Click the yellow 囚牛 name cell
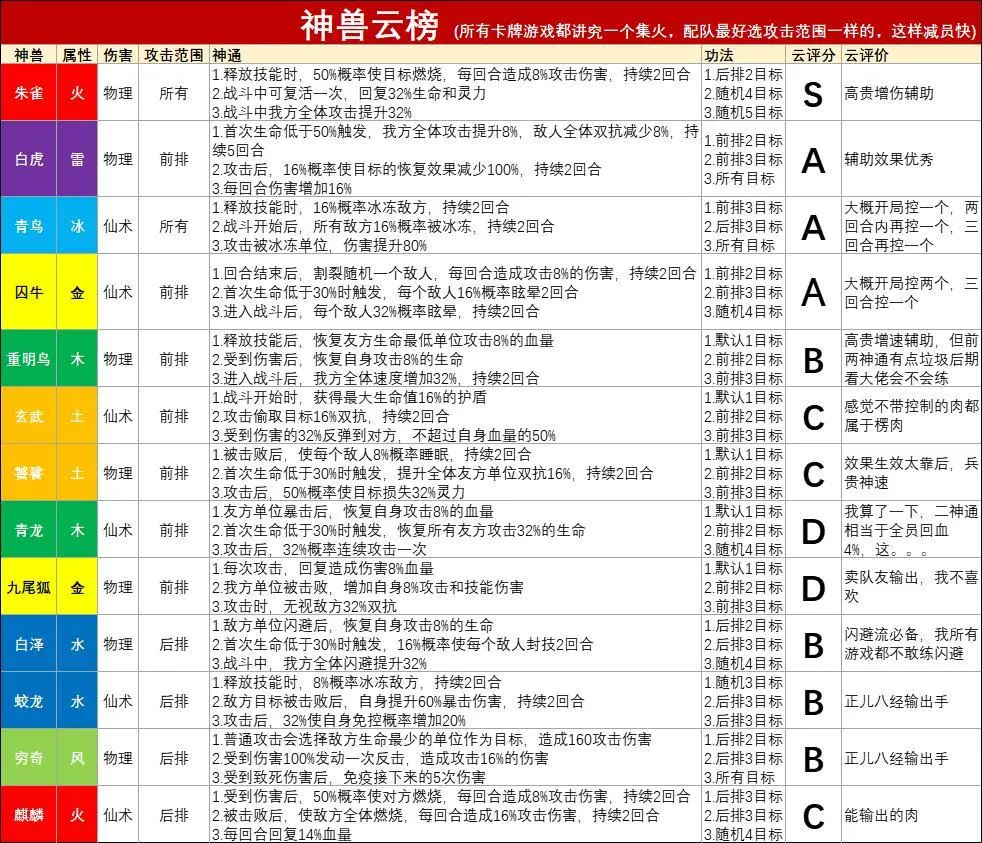The width and height of the screenshot is (982, 843). (27, 292)
